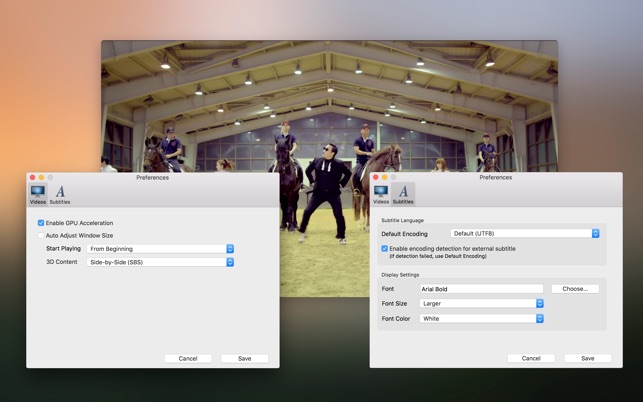The height and width of the screenshot is (402, 643).
Task: Click the Font Size label
Action: coord(394,304)
